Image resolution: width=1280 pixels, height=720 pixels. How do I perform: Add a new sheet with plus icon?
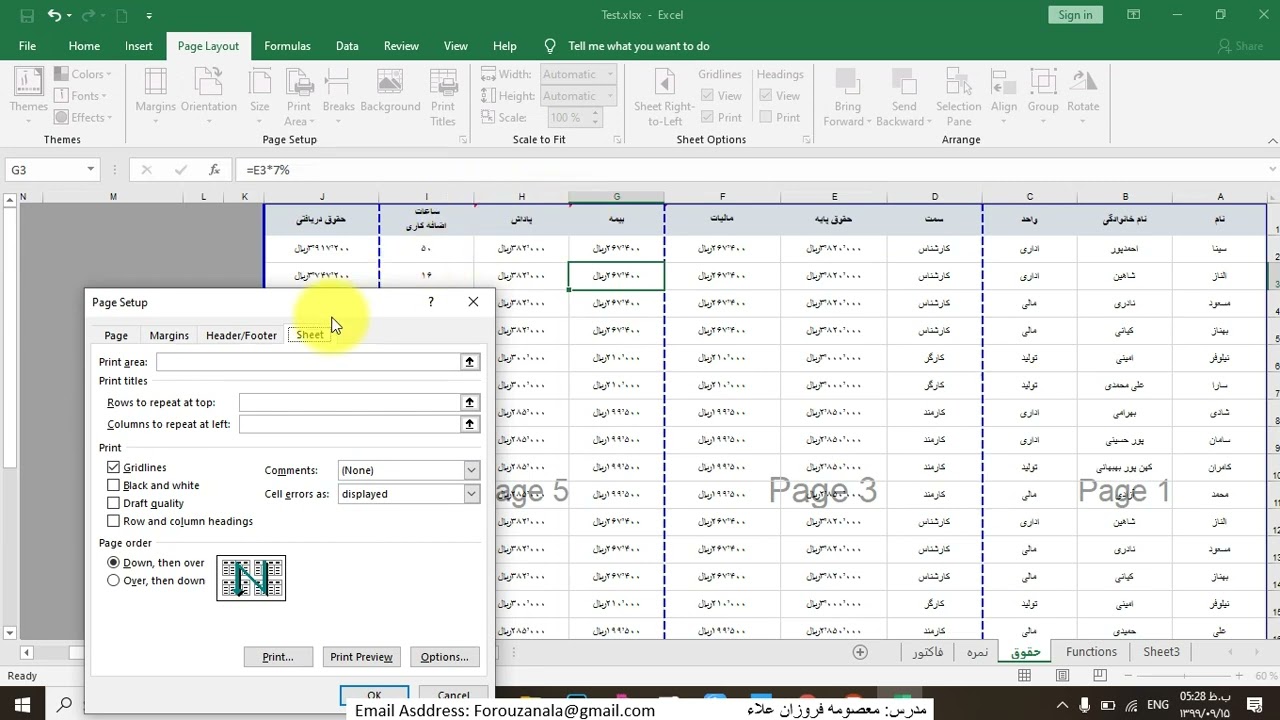point(860,652)
